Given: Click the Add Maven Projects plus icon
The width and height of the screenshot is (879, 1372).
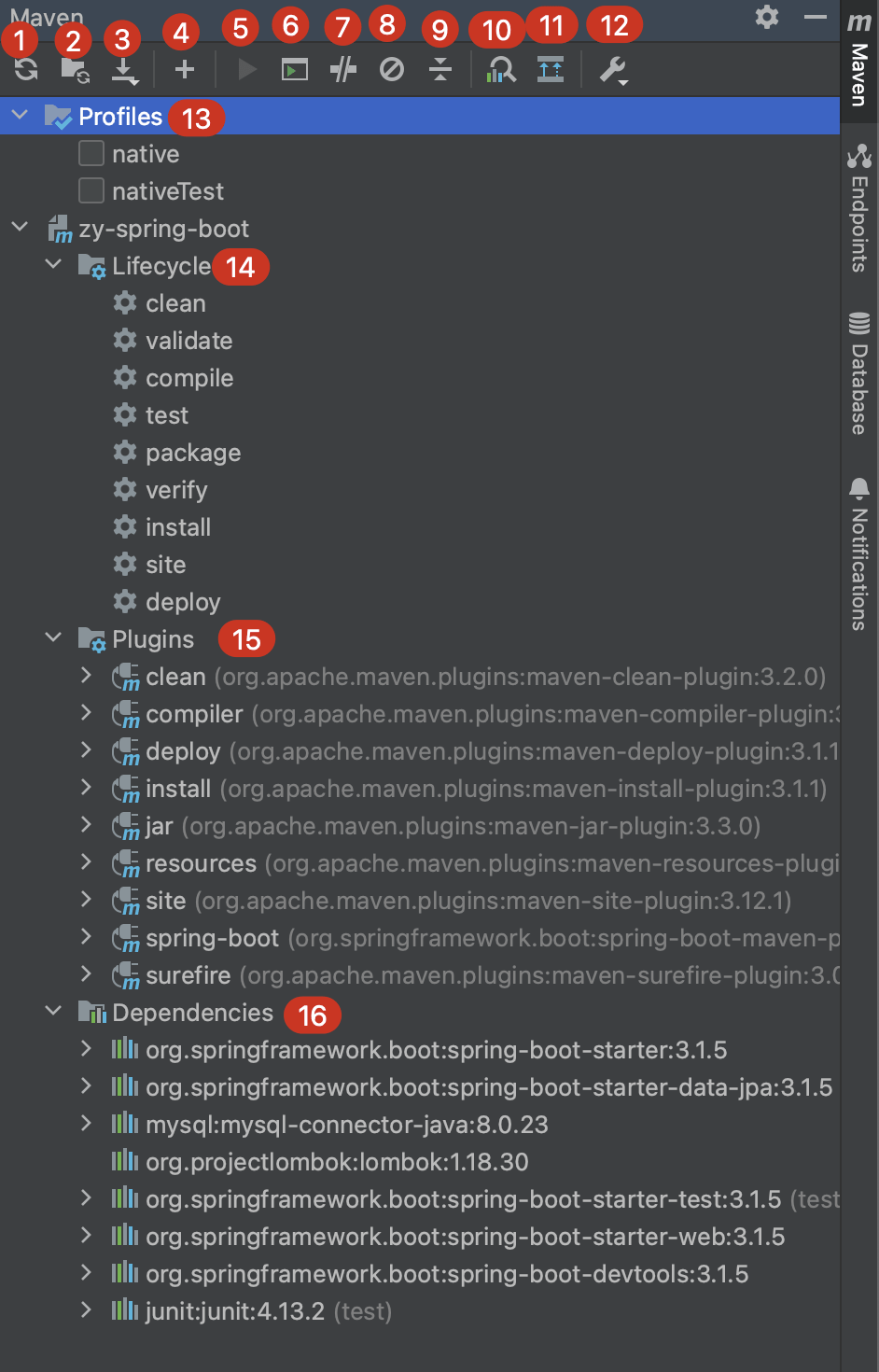Looking at the screenshot, I should pos(185,69).
